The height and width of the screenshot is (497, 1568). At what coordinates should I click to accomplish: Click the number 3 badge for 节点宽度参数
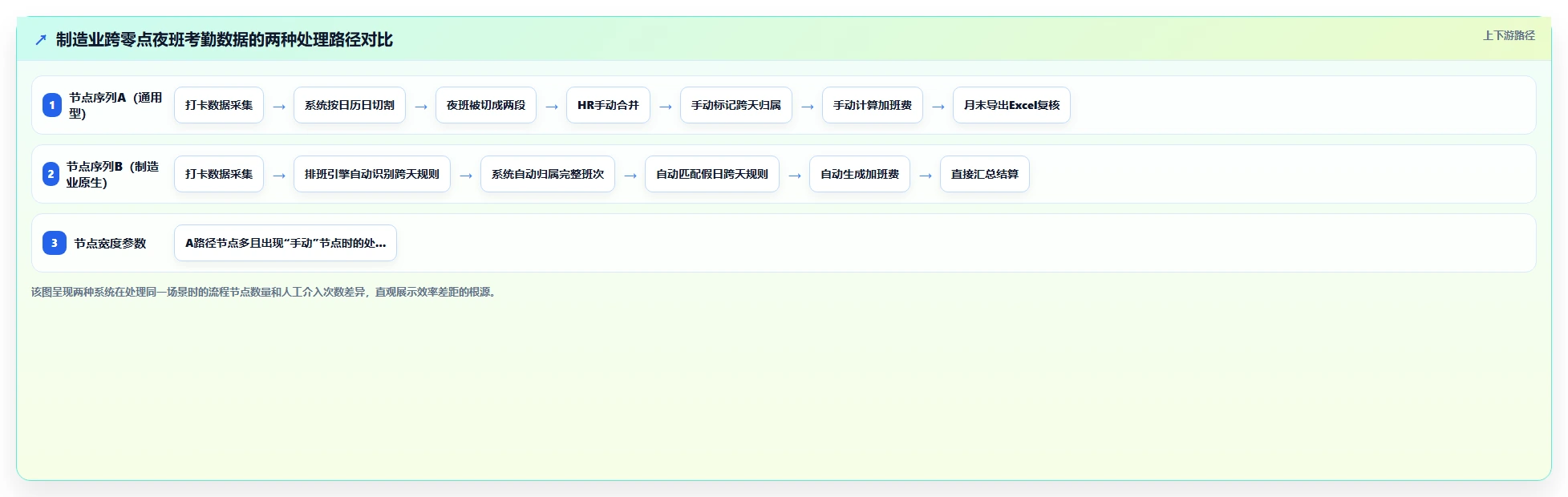[55, 243]
